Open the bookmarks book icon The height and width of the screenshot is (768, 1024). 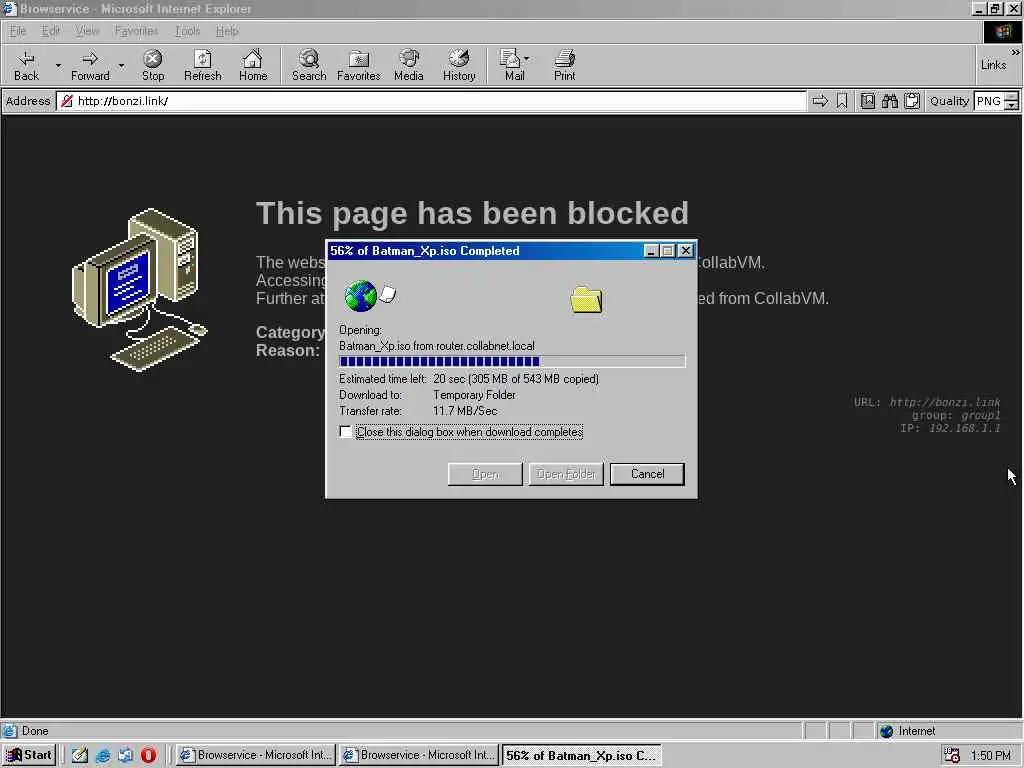coord(868,101)
